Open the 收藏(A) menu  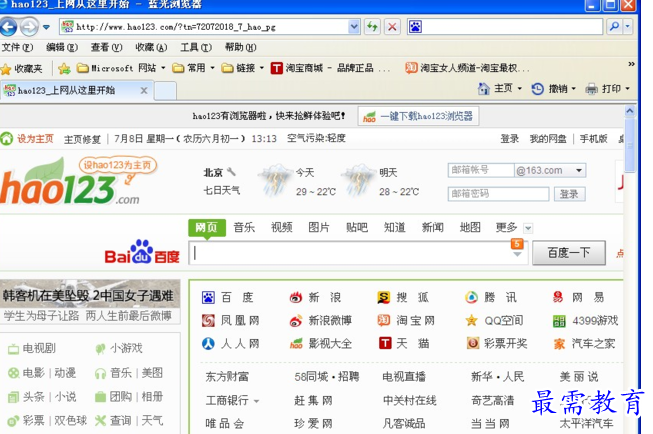click(x=151, y=47)
